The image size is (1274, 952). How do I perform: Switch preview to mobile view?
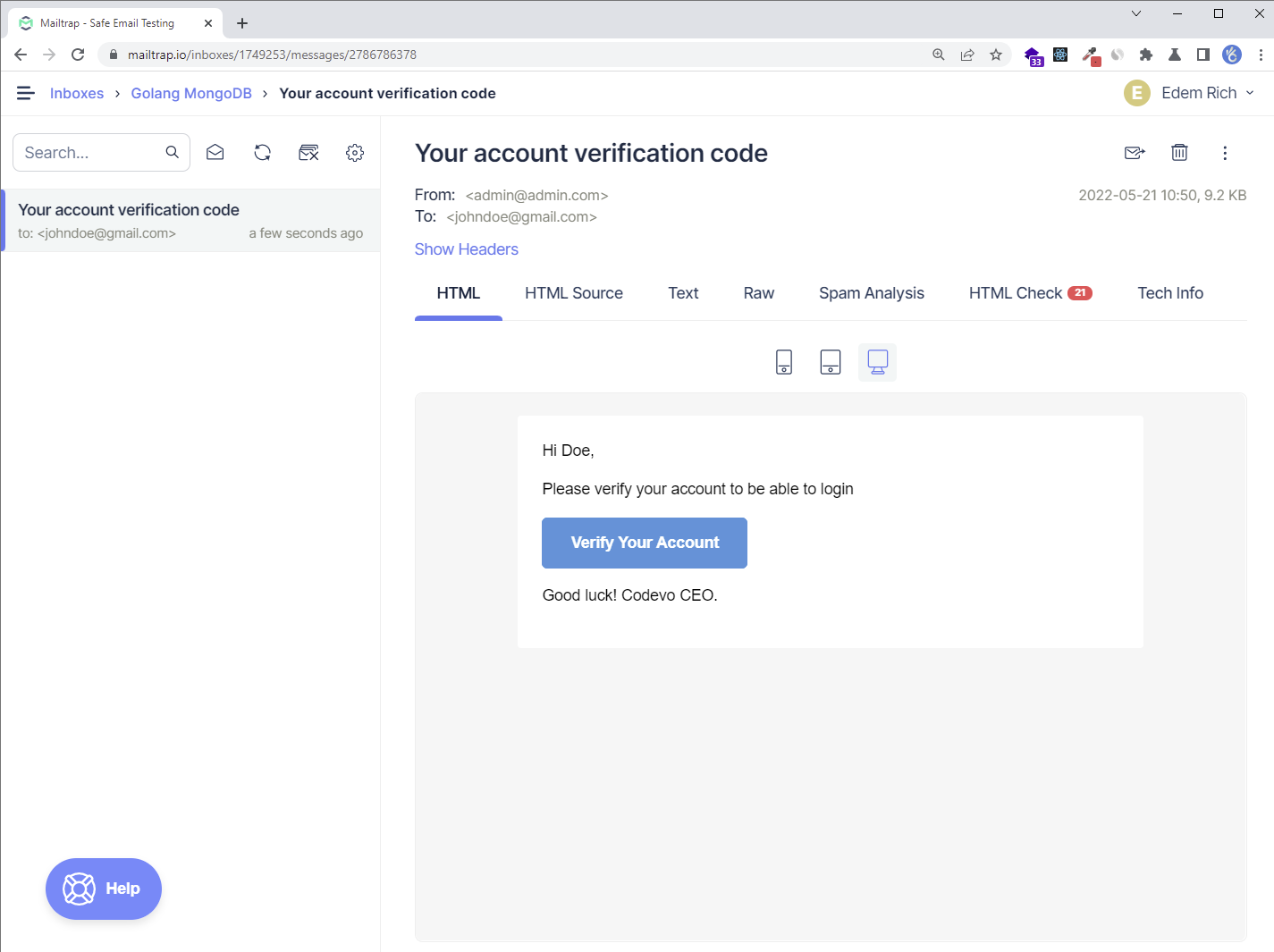pyautogui.click(x=784, y=362)
